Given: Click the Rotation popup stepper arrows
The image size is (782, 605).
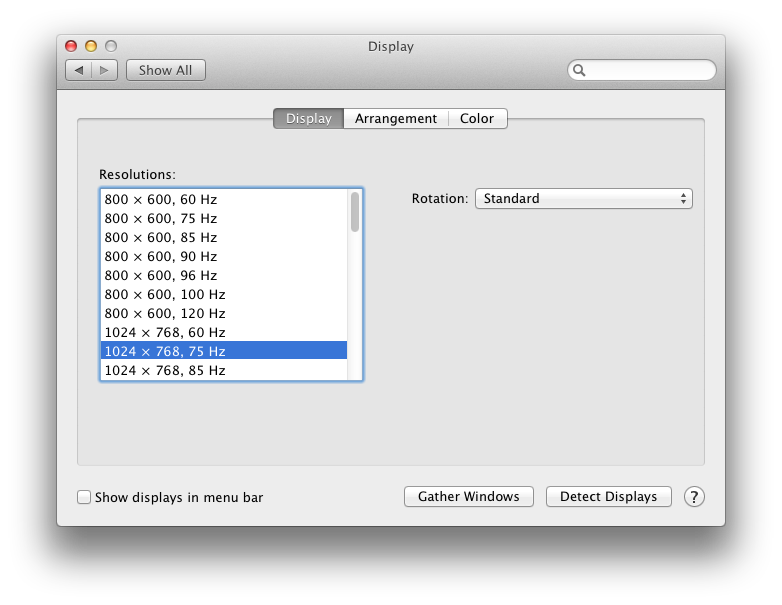Looking at the screenshot, I should pyautogui.click(x=683, y=199).
